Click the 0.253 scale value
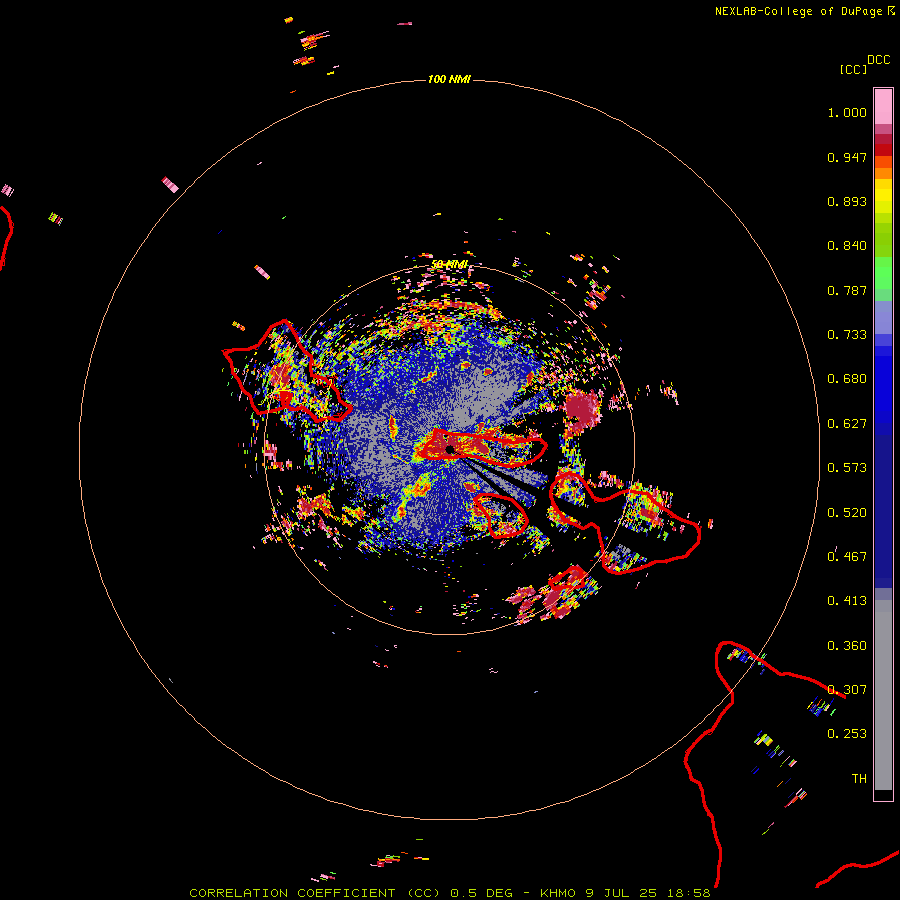 coord(847,734)
